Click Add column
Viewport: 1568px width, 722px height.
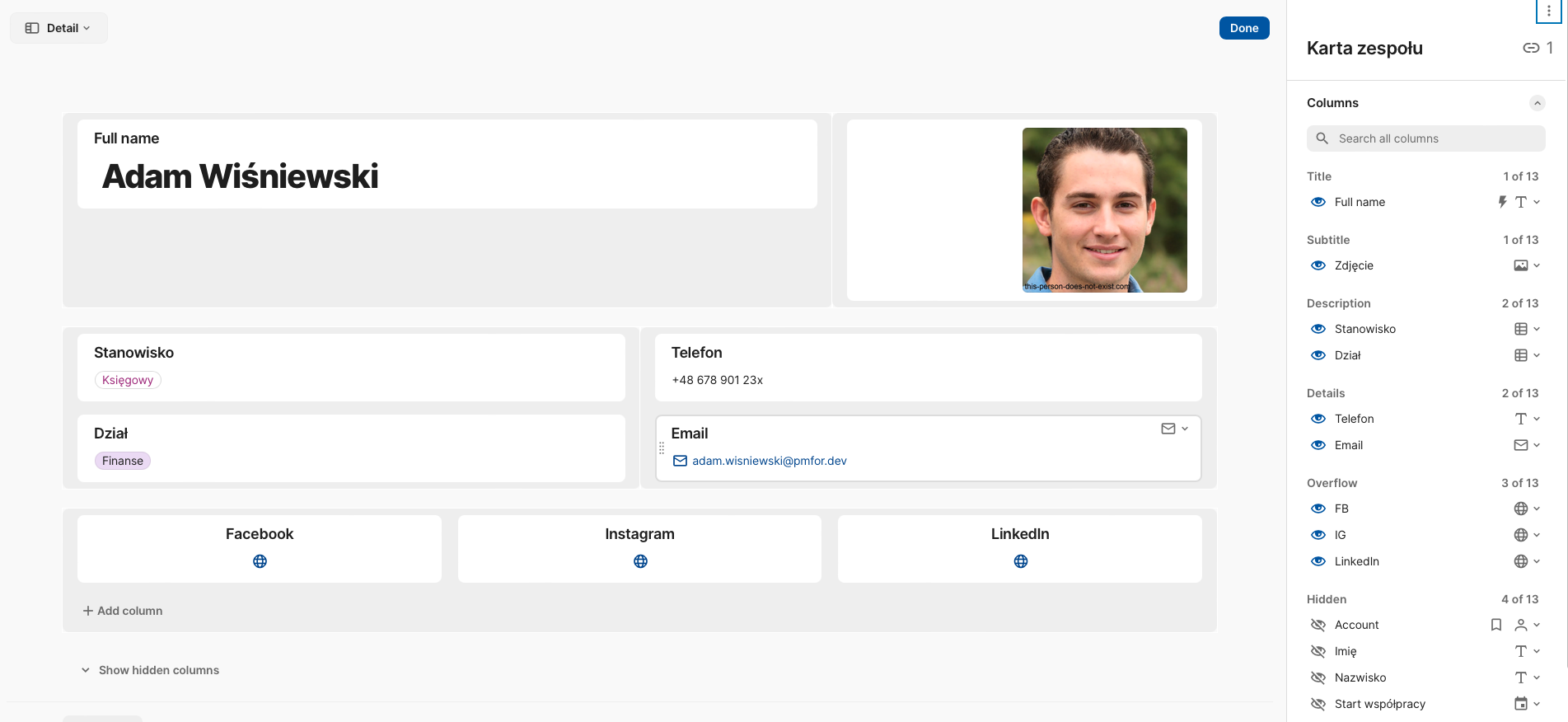[123, 611]
